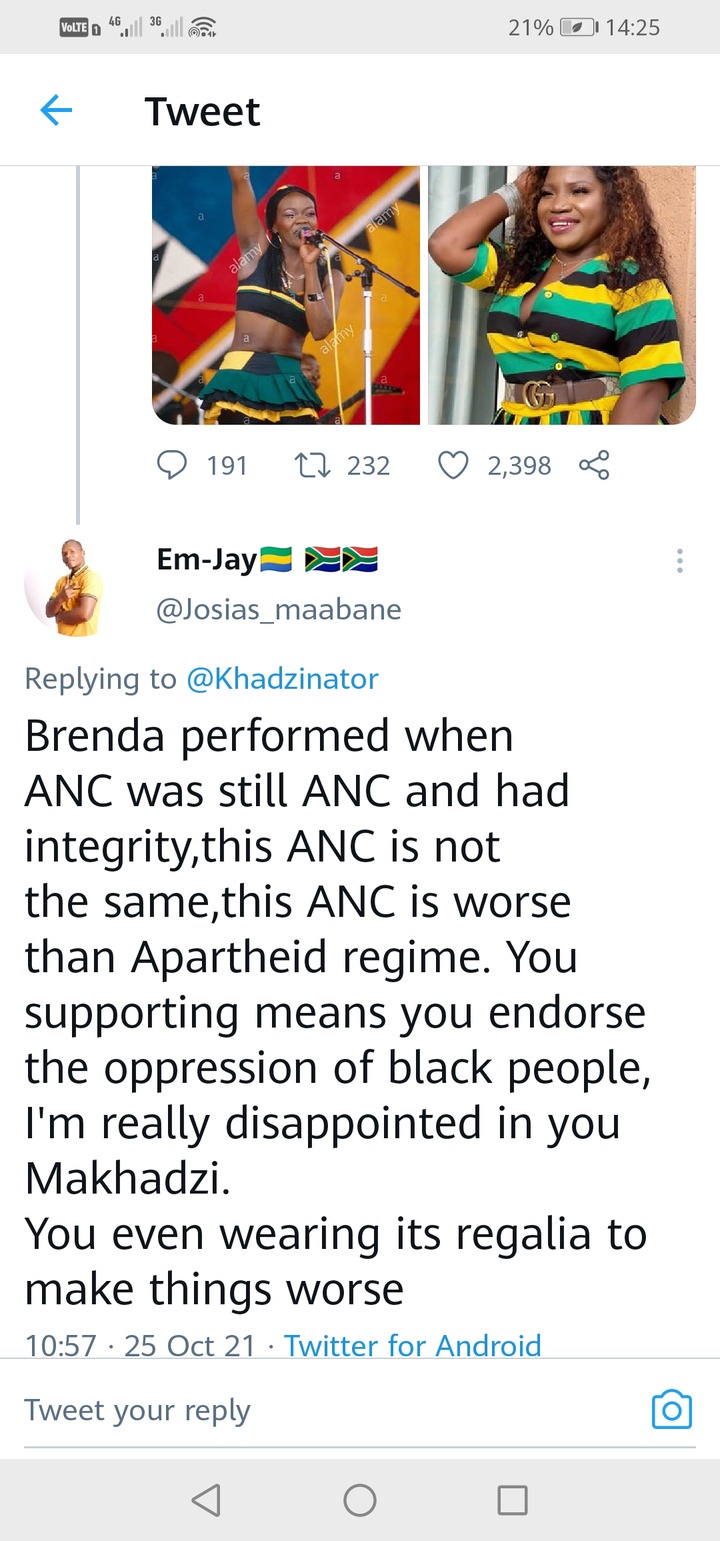
Task: Retweet using the retweet arrows icon
Action: pyautogui.click(x=314, y=465)
